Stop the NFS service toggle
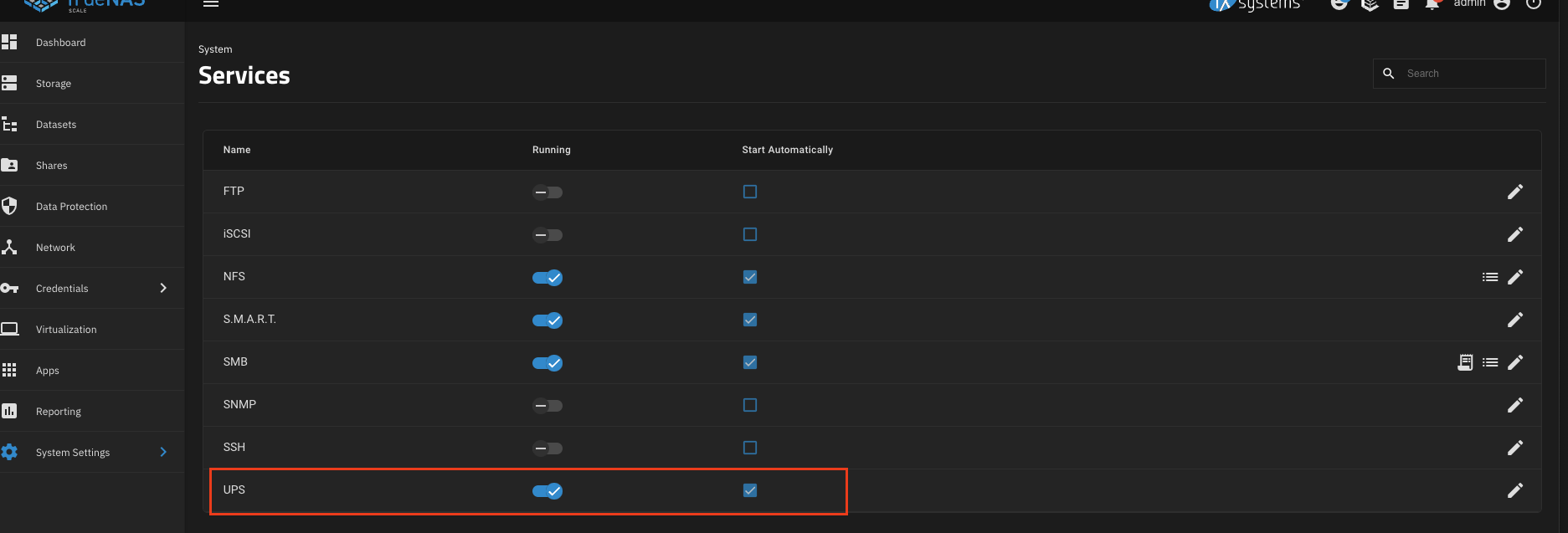The height and width of the screenshot is (533, 1568). pos(548,278)
